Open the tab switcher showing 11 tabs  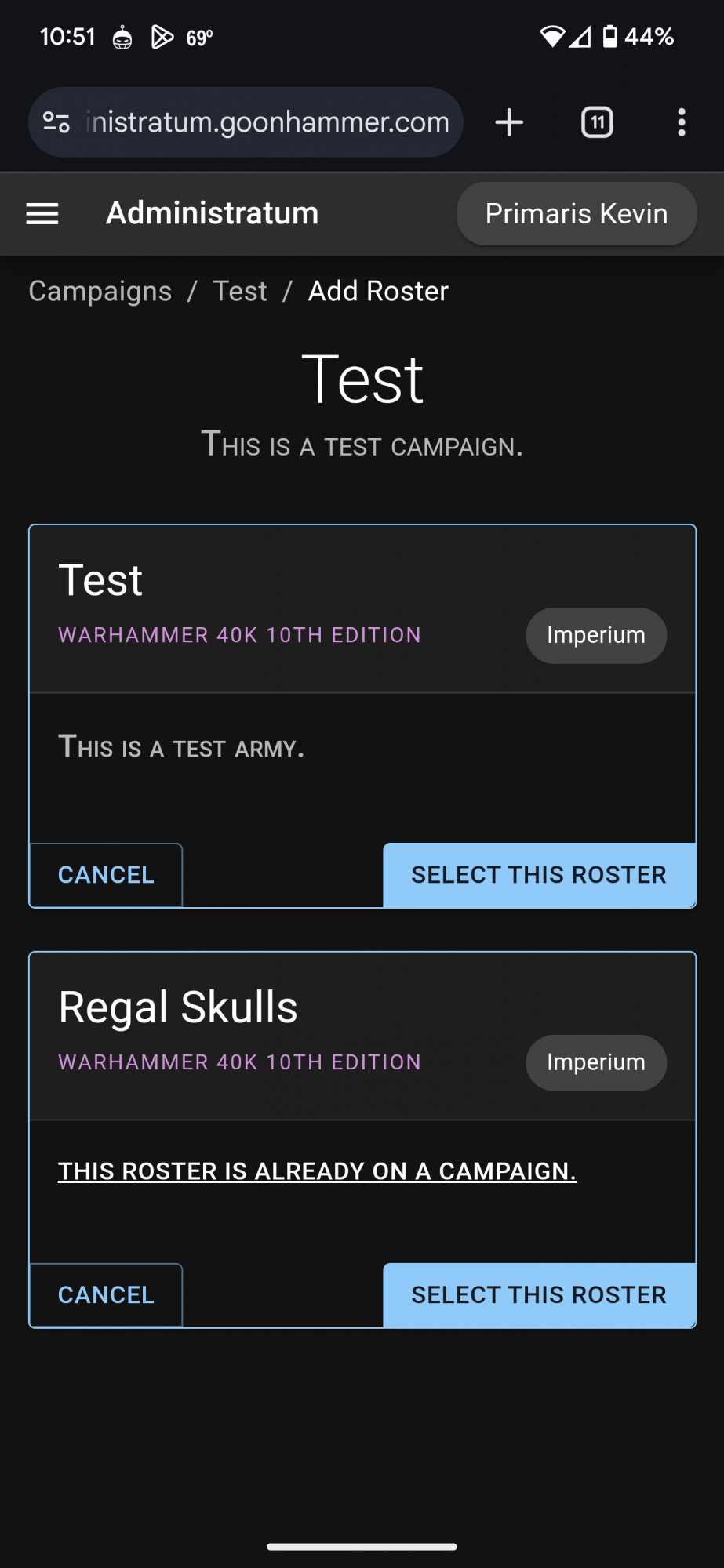(x=596, y=122)
